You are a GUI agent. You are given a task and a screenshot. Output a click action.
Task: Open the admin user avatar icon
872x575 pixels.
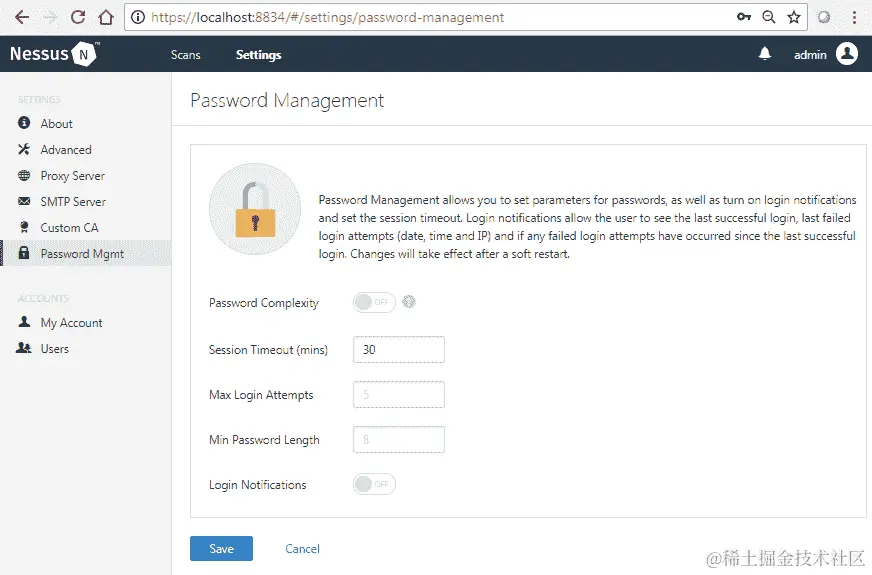click(x=847, y=54)
